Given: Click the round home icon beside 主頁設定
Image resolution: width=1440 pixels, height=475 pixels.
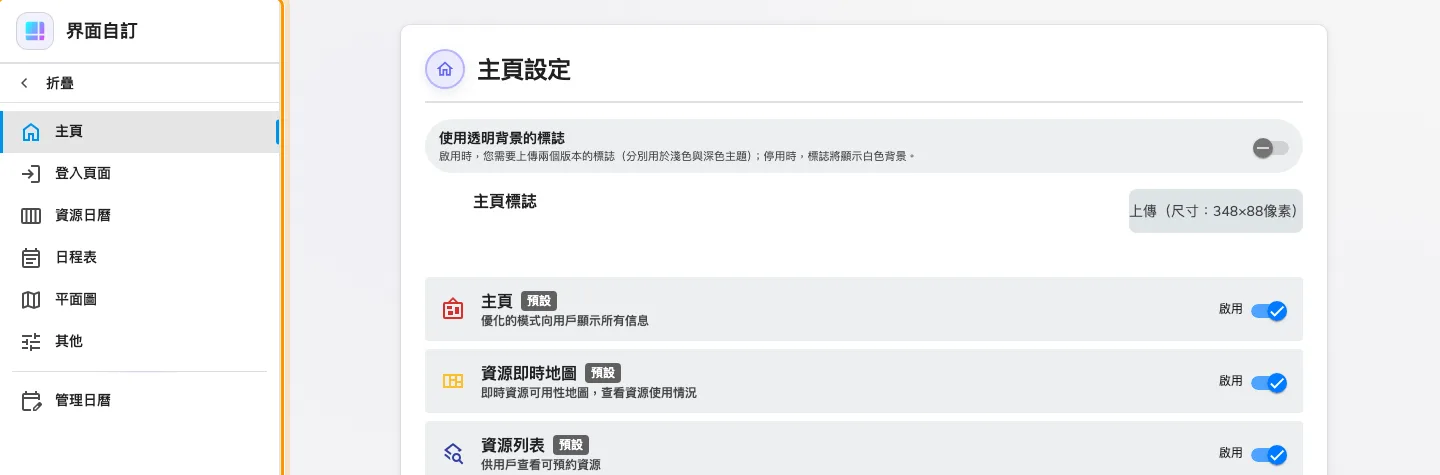Looking at the screenshot, I should coord(445,69).
